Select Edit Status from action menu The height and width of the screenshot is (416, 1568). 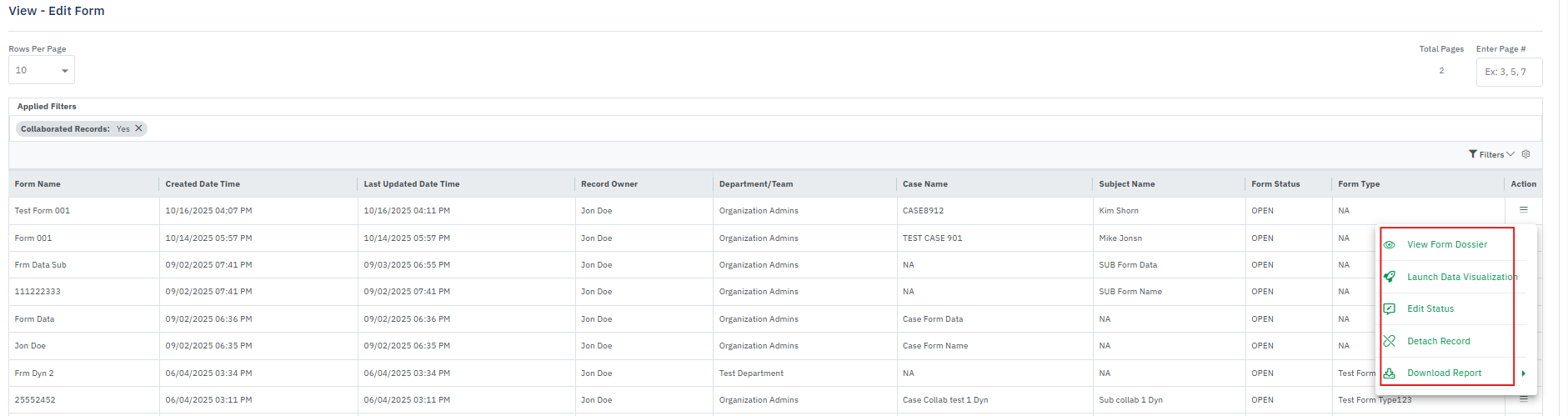1430,308
